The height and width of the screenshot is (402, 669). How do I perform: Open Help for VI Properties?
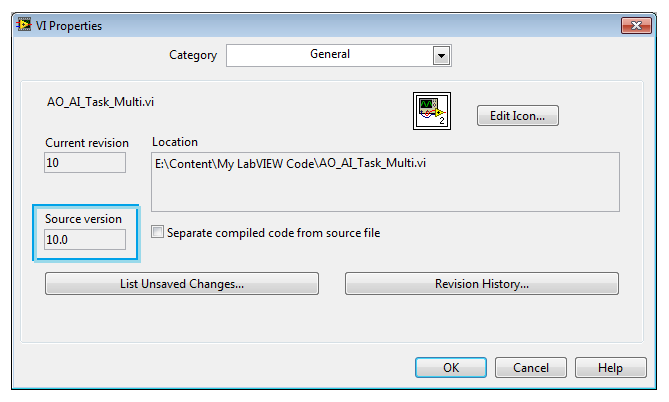pyautogui.click(x=611, y=367)
